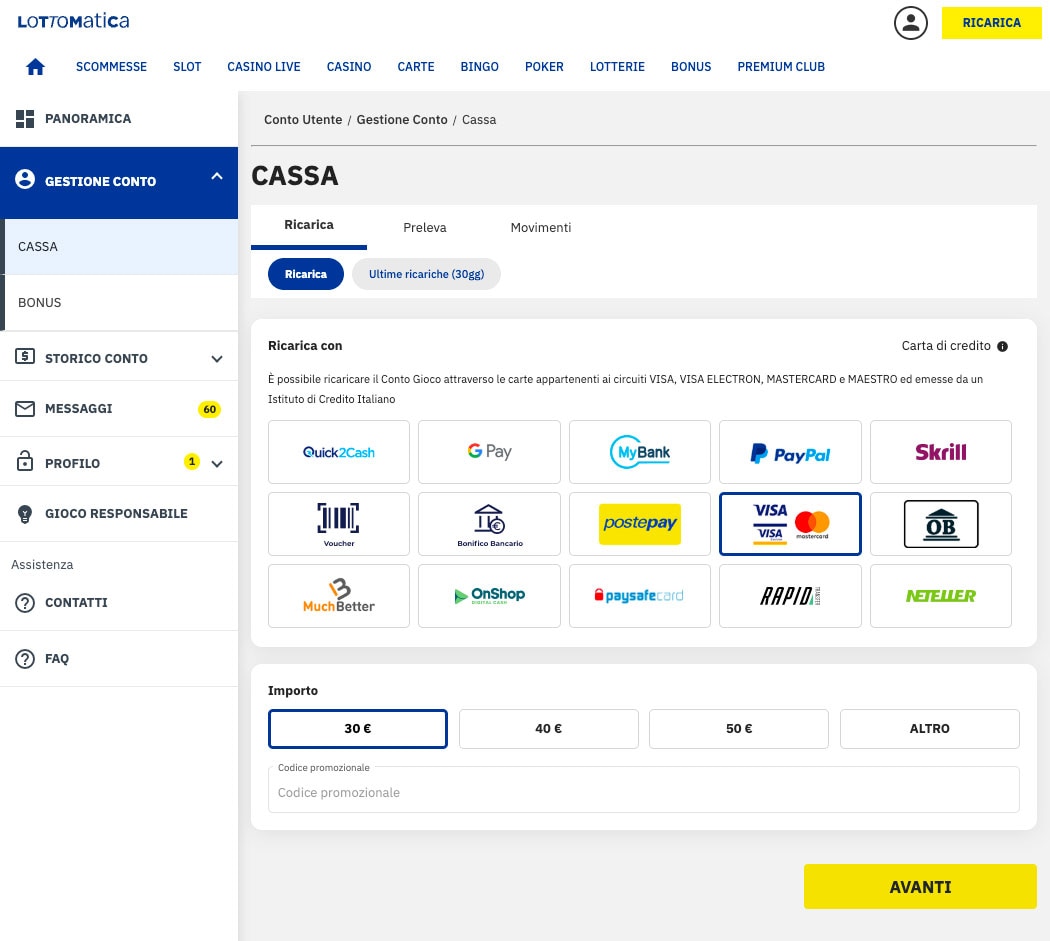The image size is (1050, 941).
Task: Go to Carte section
Action: tap(416, 67)
